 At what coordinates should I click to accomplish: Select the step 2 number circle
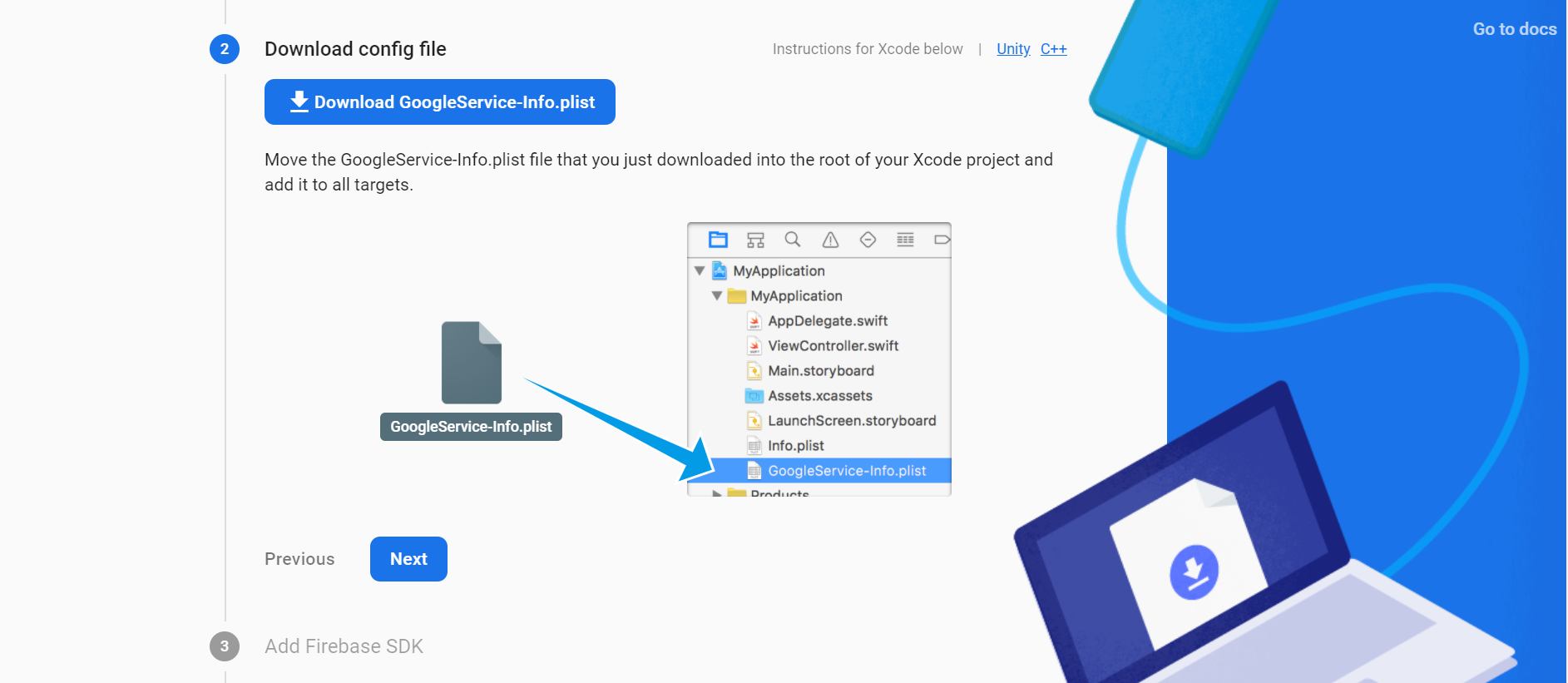point(225,49)
